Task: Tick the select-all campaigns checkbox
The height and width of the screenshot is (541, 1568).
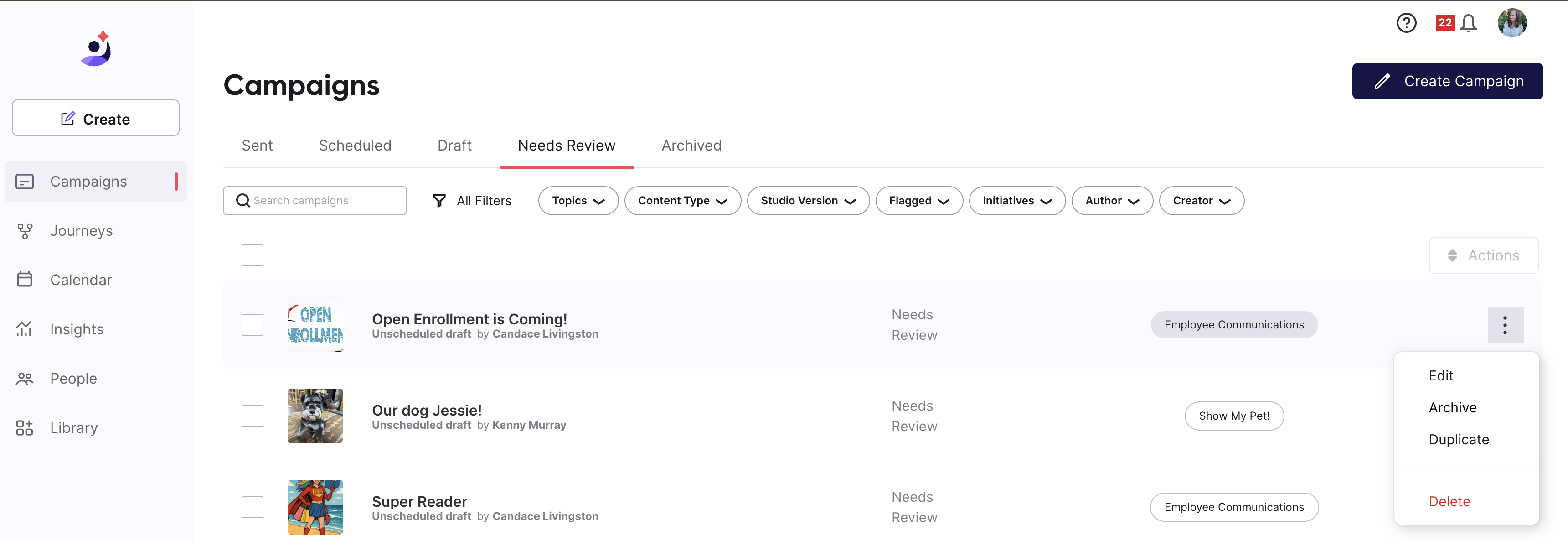Action: [253, 255]
